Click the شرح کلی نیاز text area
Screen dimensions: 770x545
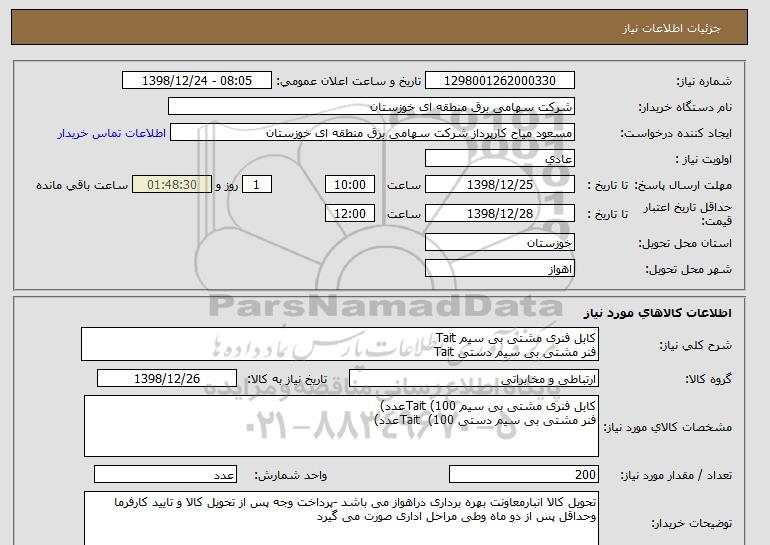pyautogui.click(x=340, y=345)
